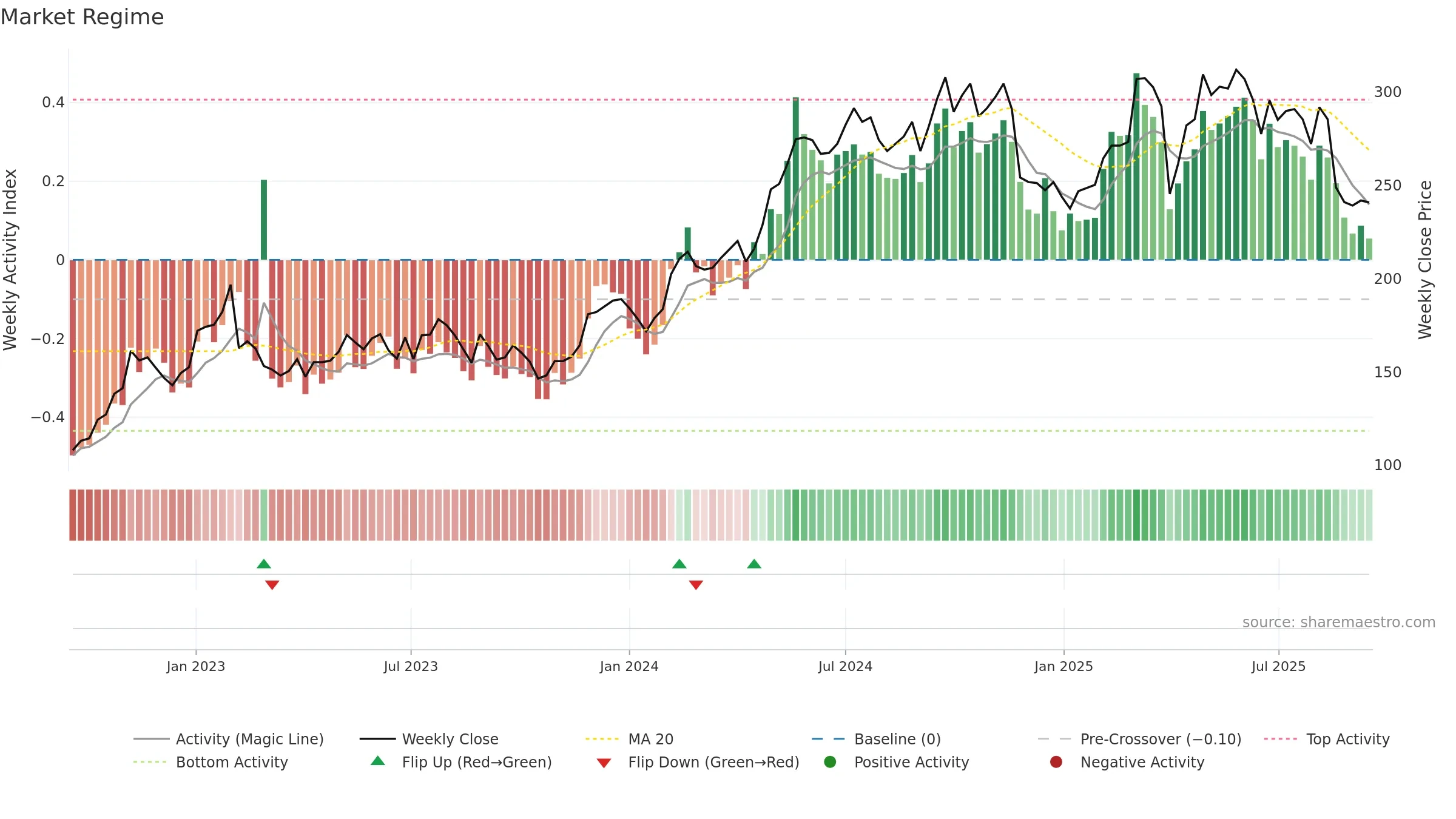Click the Jan 2024 axis label

coord(629,667)
